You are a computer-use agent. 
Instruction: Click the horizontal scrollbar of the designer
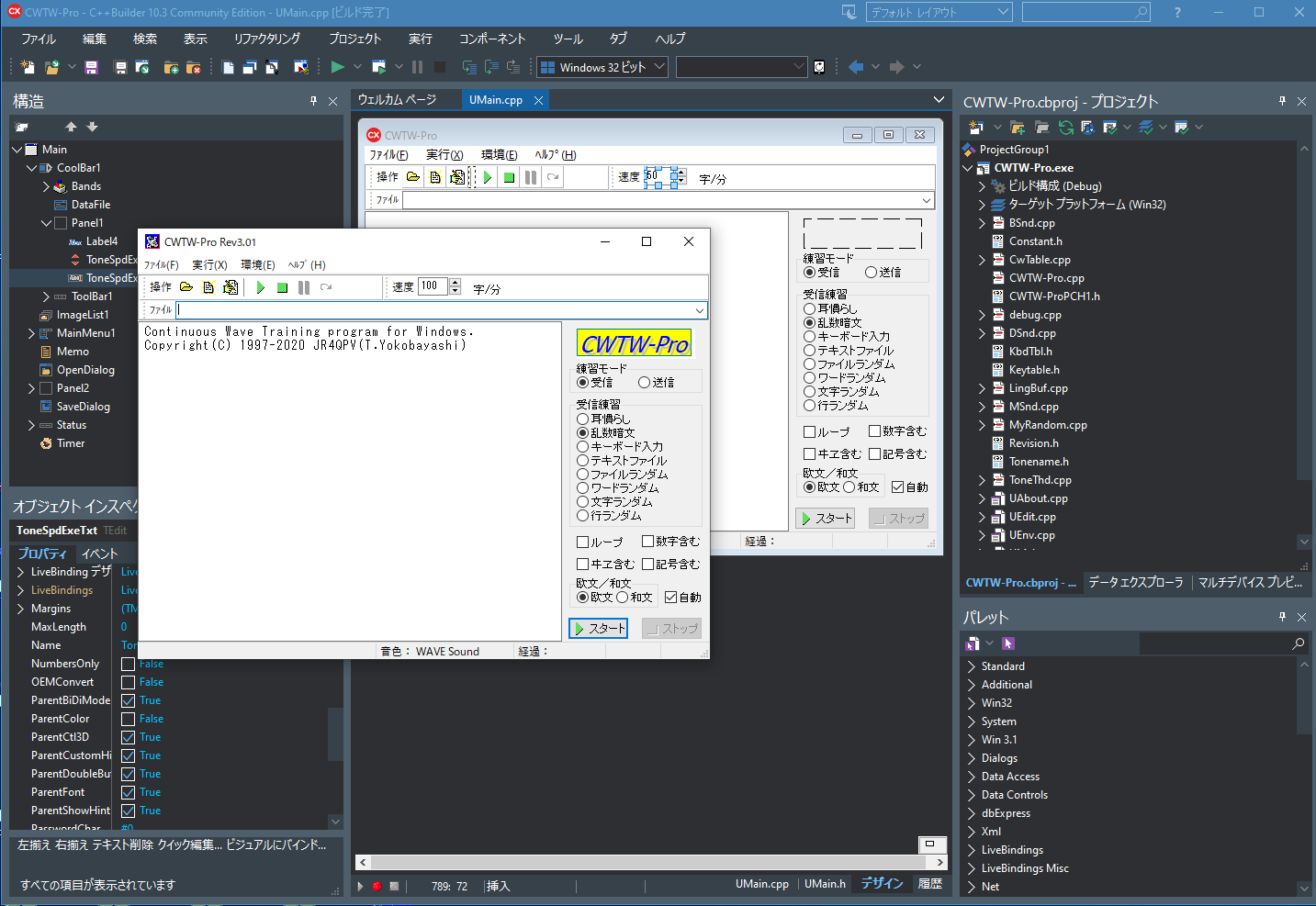[x=651, y=863]
